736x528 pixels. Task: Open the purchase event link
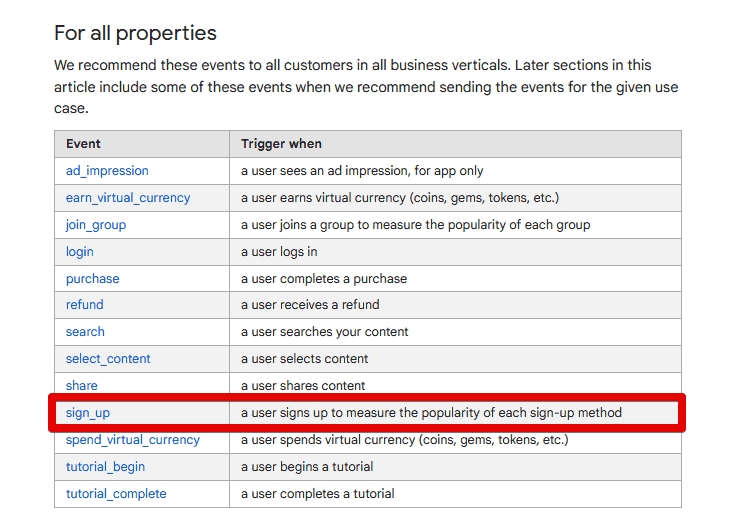point(93,279)
